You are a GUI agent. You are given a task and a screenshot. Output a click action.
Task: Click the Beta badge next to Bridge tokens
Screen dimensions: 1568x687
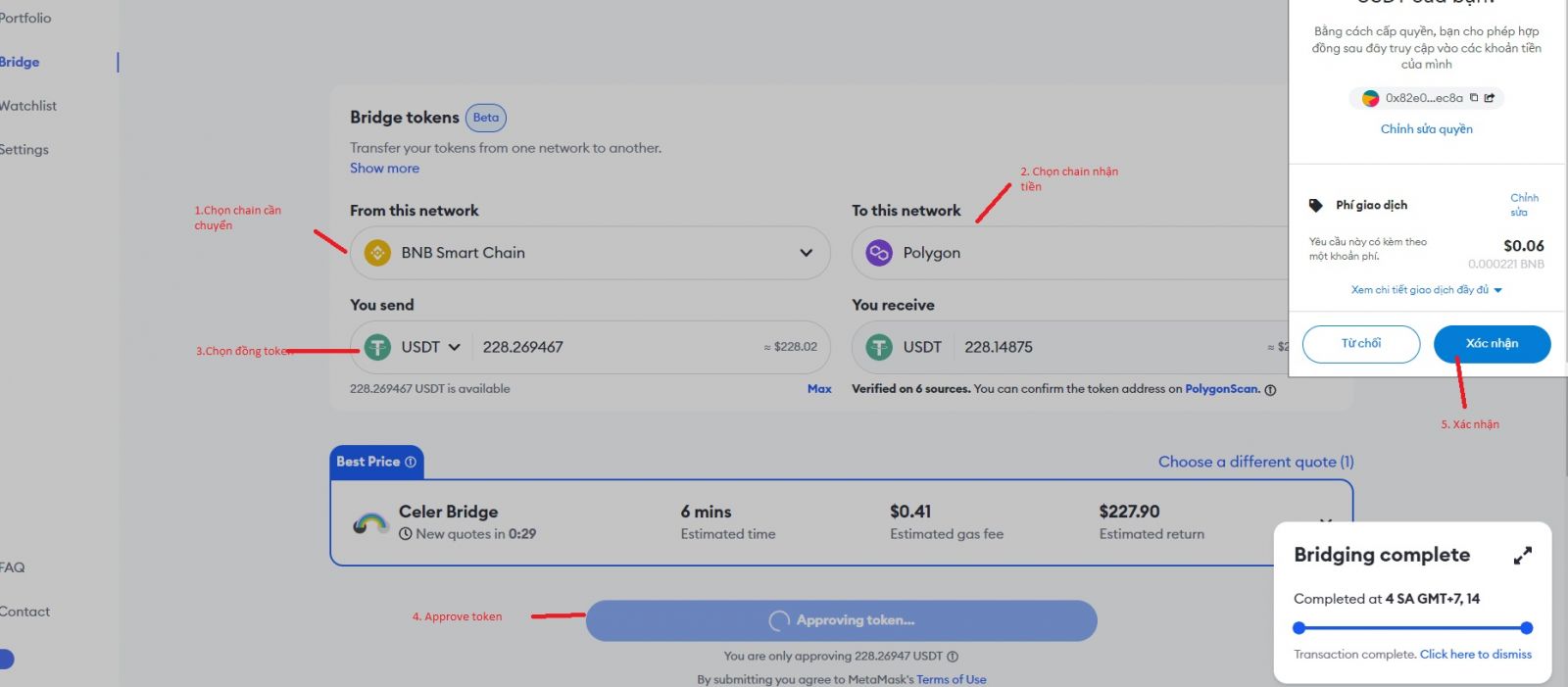(x=486, y=118)
